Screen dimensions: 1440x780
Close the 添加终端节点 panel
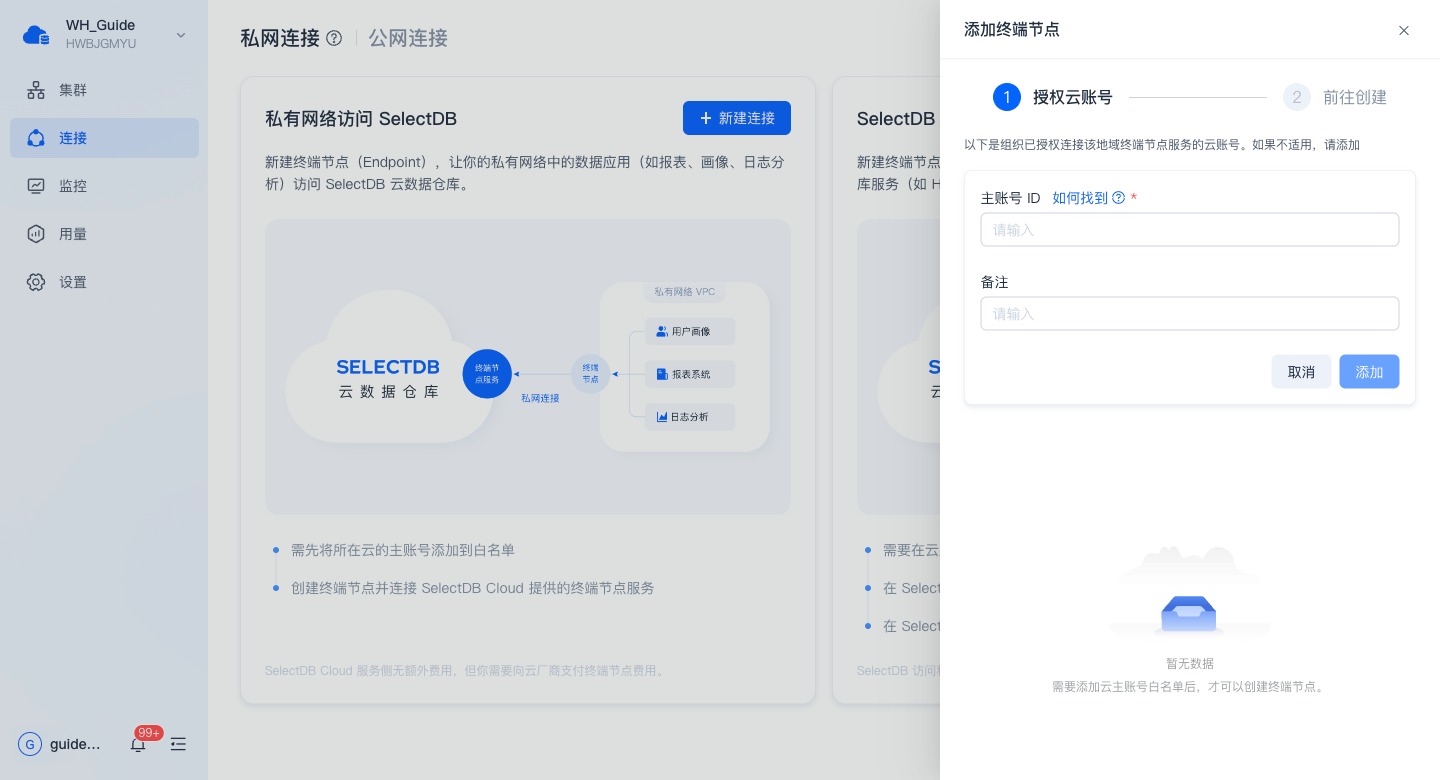click(1404, 30)
